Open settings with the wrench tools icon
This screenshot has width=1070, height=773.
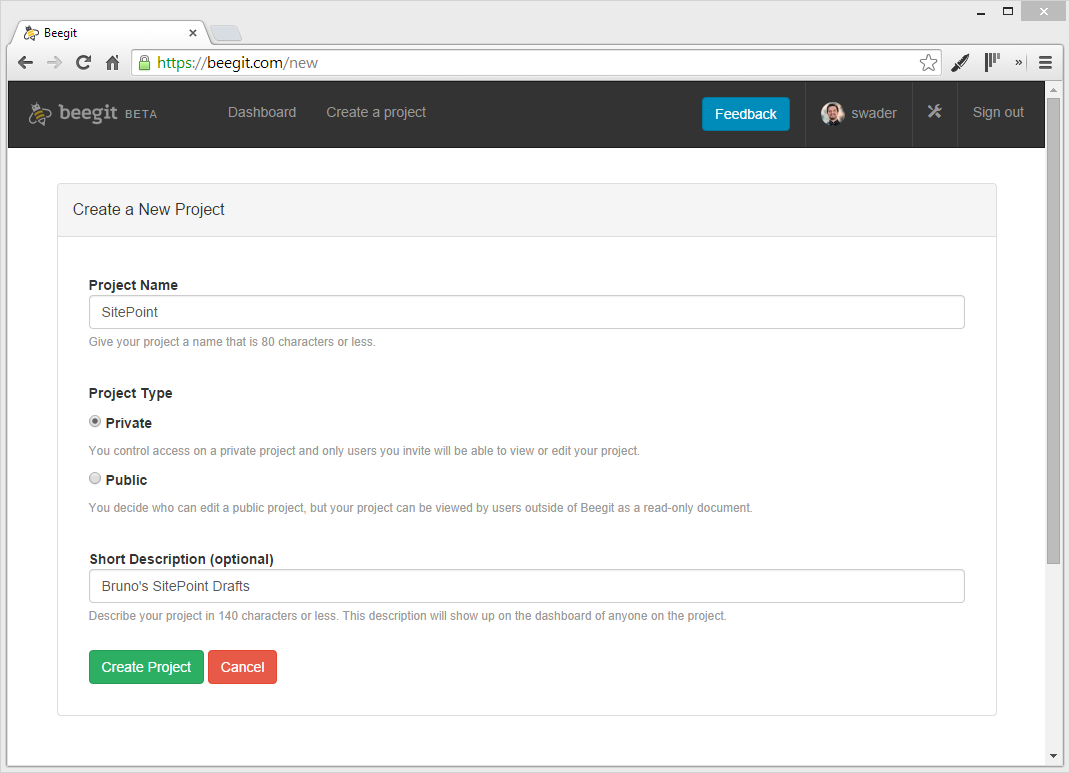[934, 112]
